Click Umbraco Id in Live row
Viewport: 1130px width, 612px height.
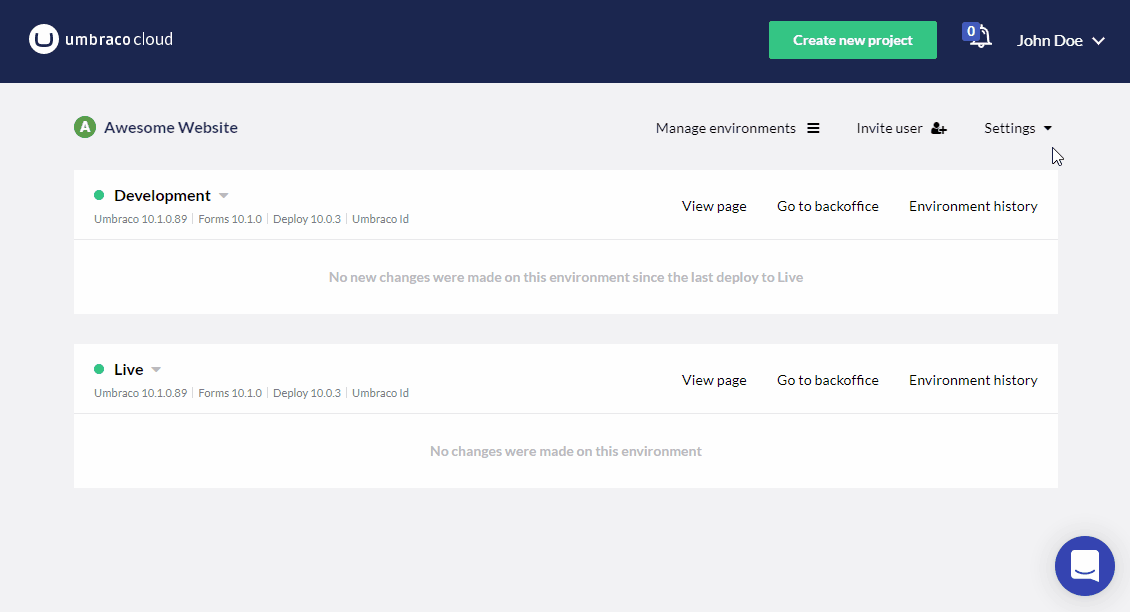(x=381, y=393)
